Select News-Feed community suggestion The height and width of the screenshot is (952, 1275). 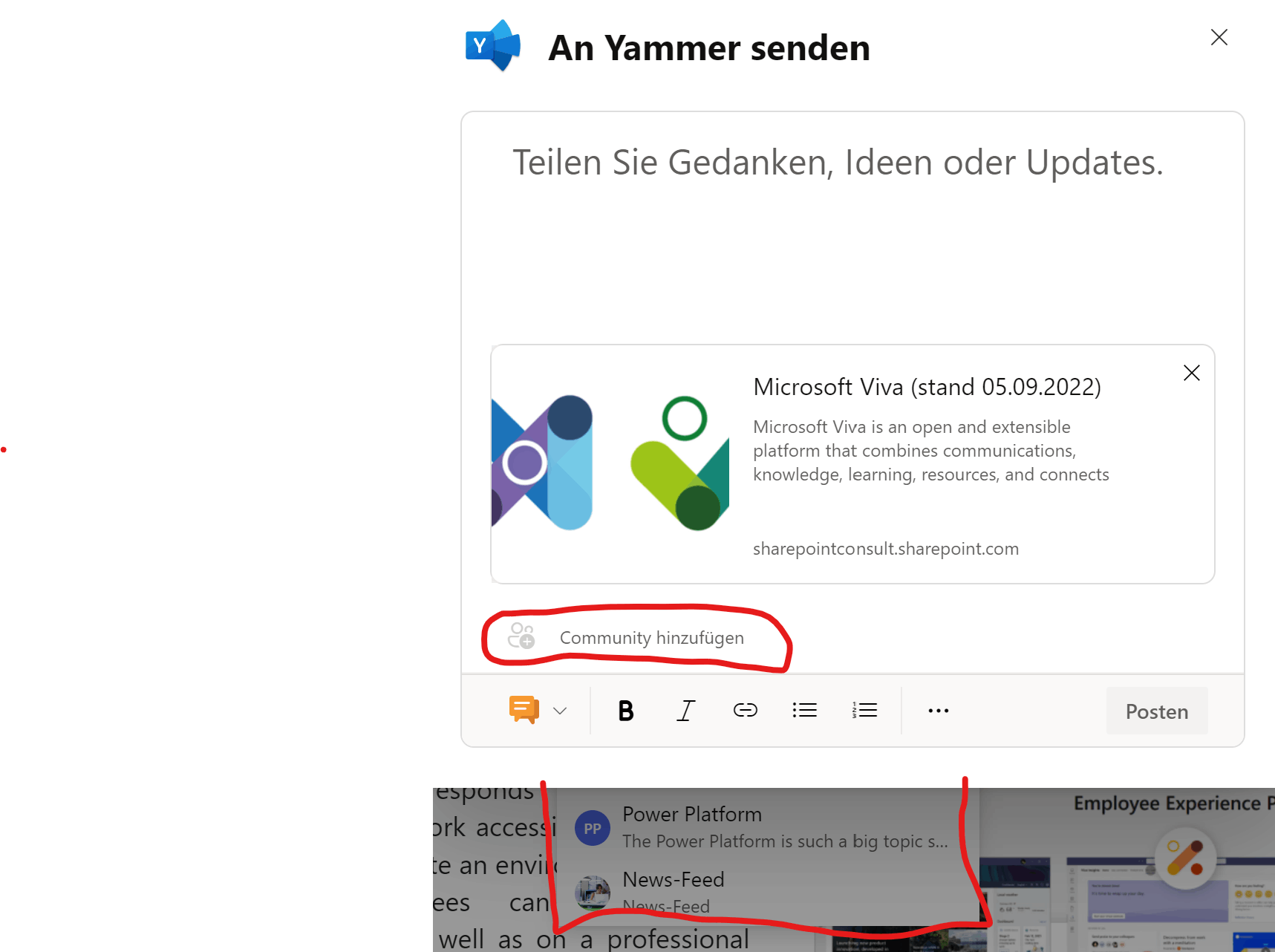[x=767, y=892]
